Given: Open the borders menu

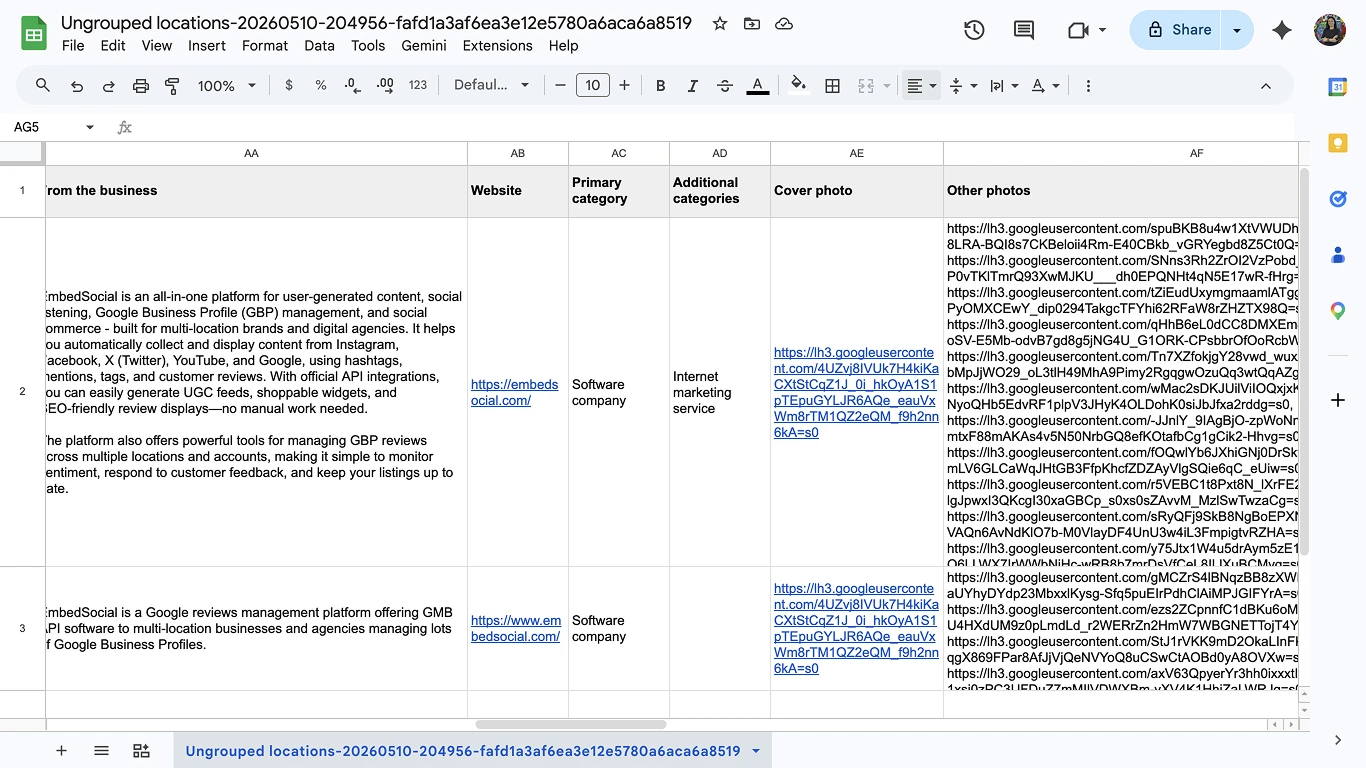Looking at the screenshot, I should point(832,86).
